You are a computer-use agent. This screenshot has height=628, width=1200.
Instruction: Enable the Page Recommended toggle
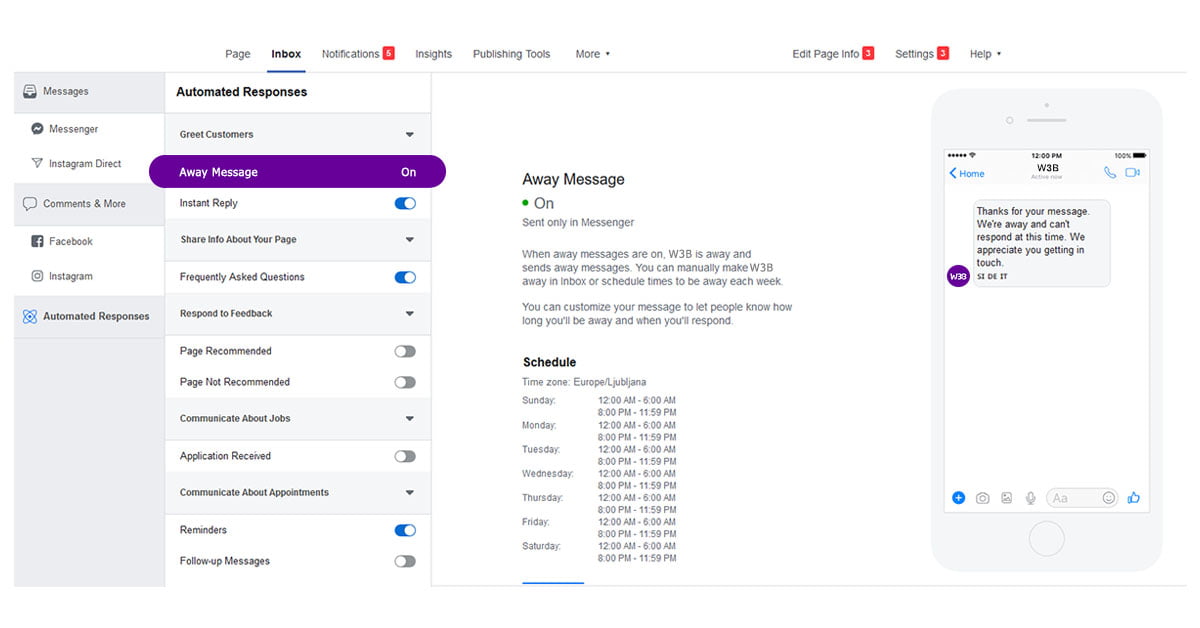[405, 352]
